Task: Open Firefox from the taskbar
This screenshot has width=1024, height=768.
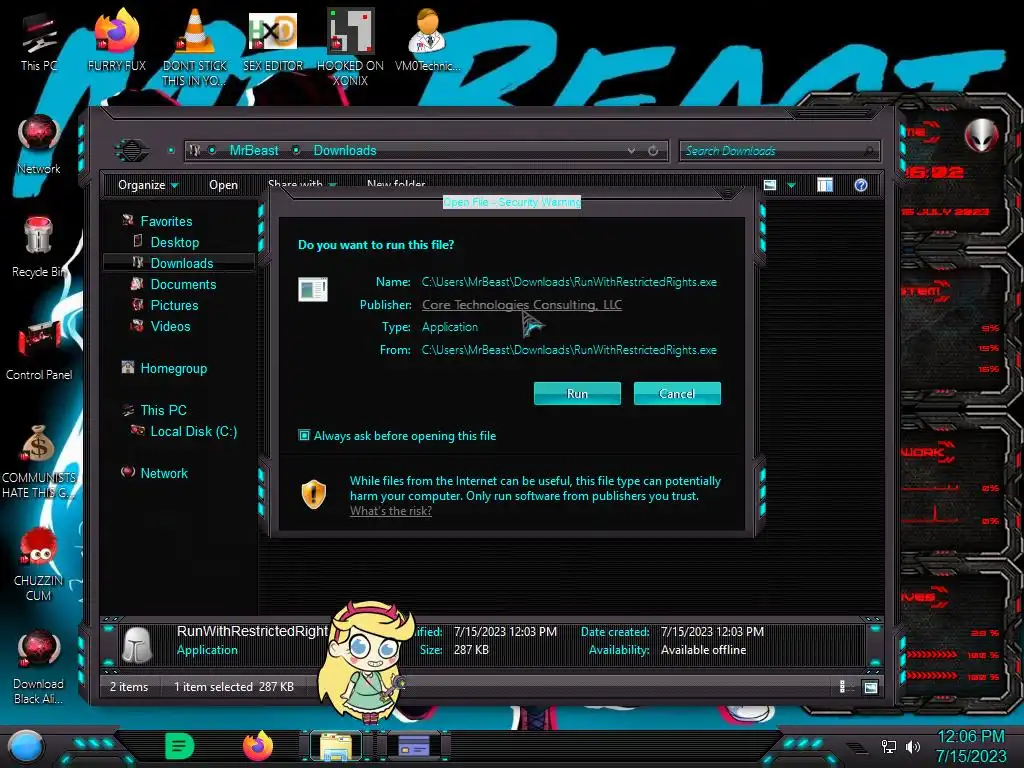Action: pos(258,746)
